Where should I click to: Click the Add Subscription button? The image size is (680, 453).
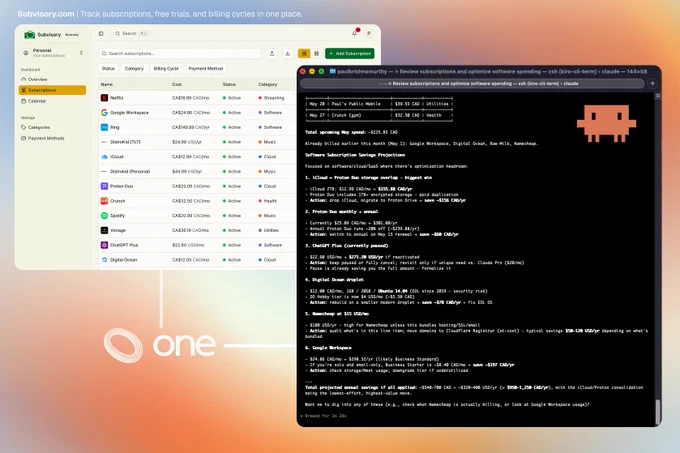point(350,53)
